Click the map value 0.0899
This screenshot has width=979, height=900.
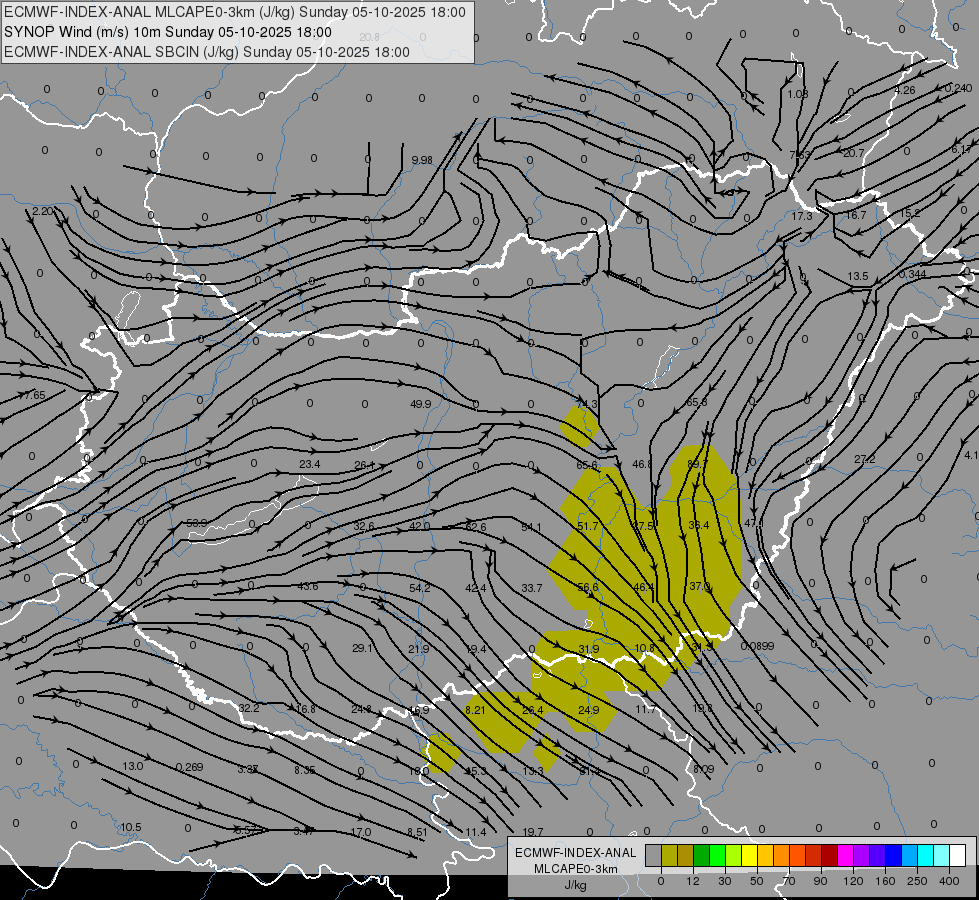click(x=757, y=646)
